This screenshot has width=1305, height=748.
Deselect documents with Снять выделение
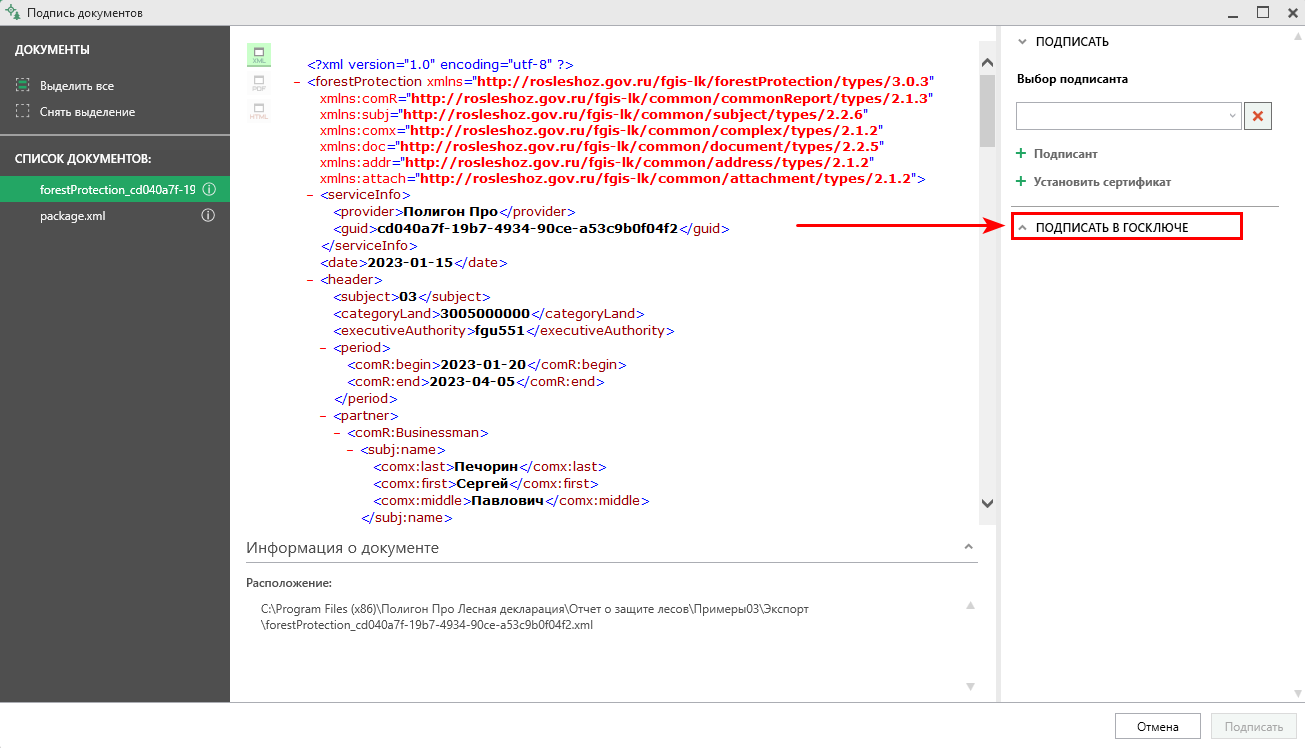pos(75,112)
